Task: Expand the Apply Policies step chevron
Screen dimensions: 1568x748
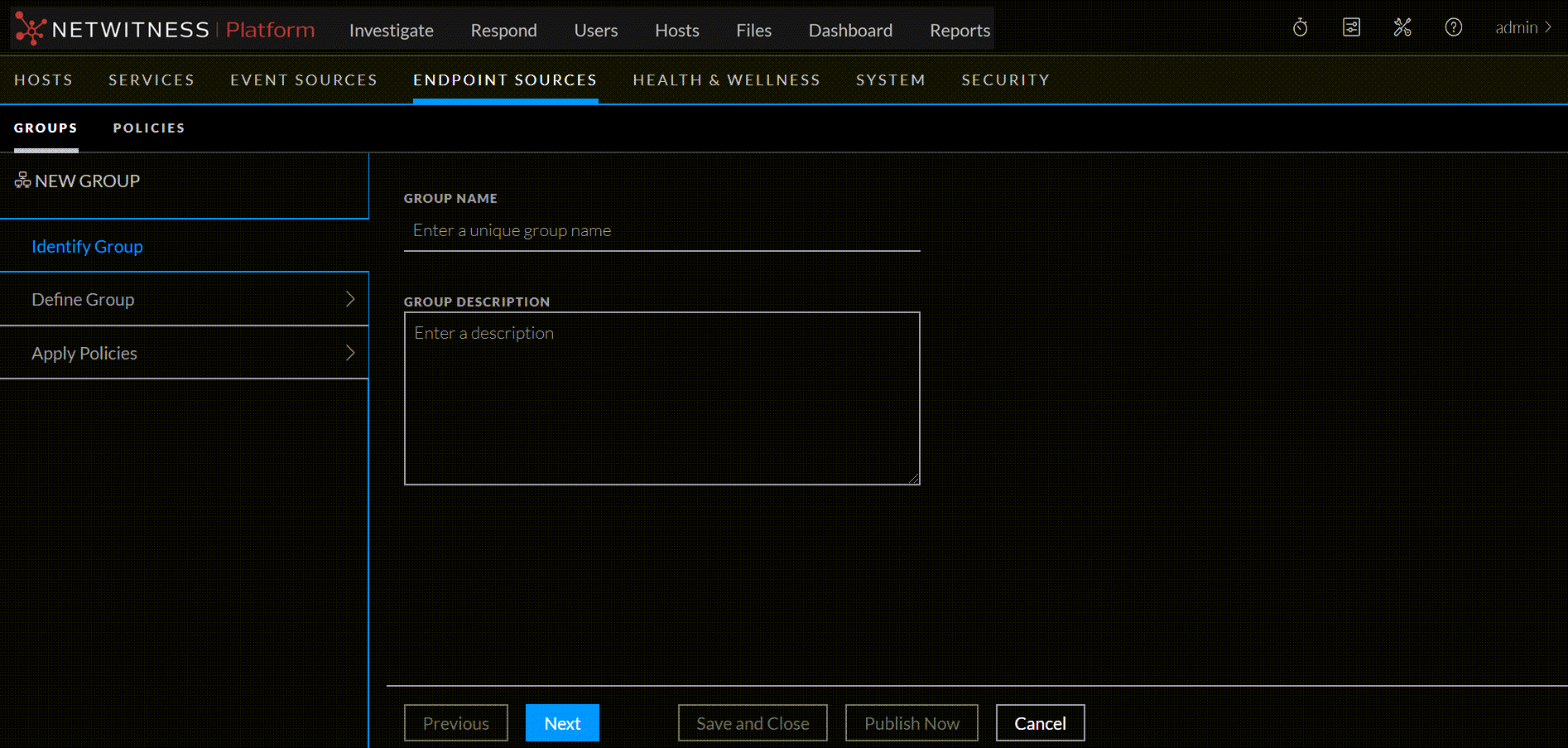Action: [x=350, y=353]
